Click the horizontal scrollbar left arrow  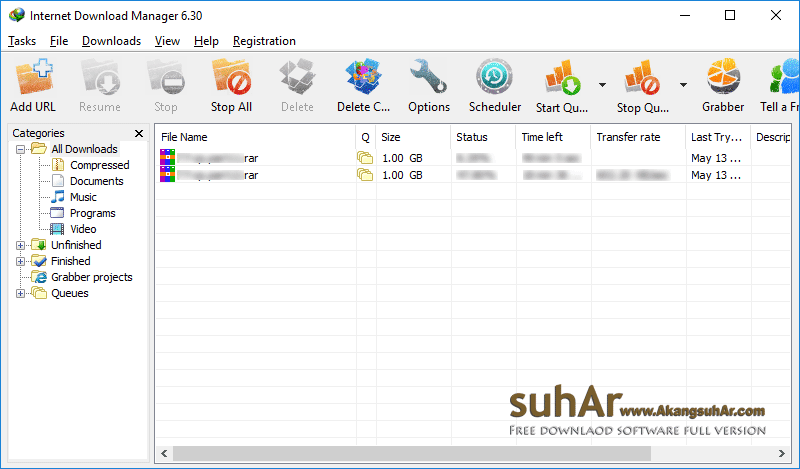click(164, 453)
